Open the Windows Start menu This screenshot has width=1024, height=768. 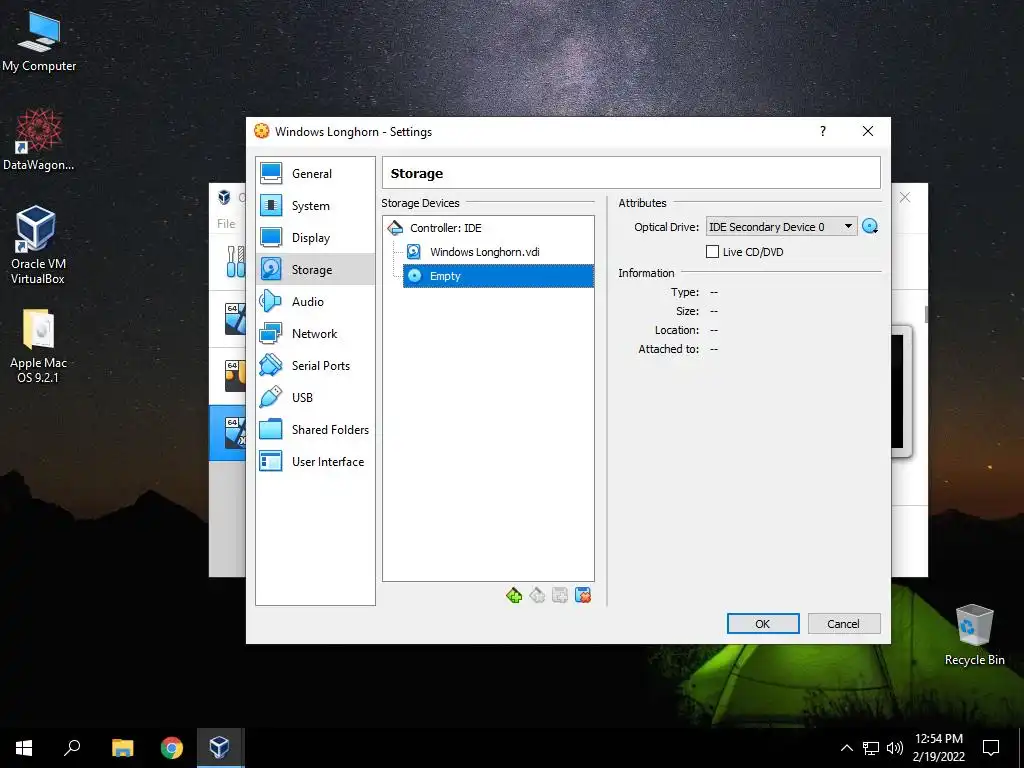click(24, 748)
